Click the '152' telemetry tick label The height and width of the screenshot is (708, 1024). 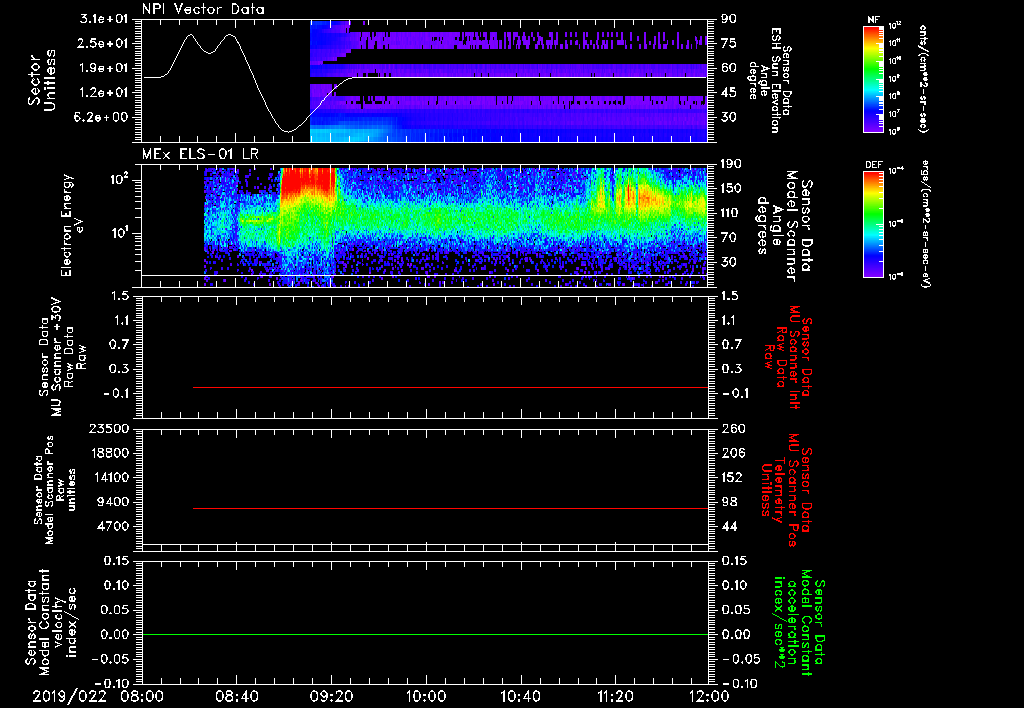click(732, 477)
